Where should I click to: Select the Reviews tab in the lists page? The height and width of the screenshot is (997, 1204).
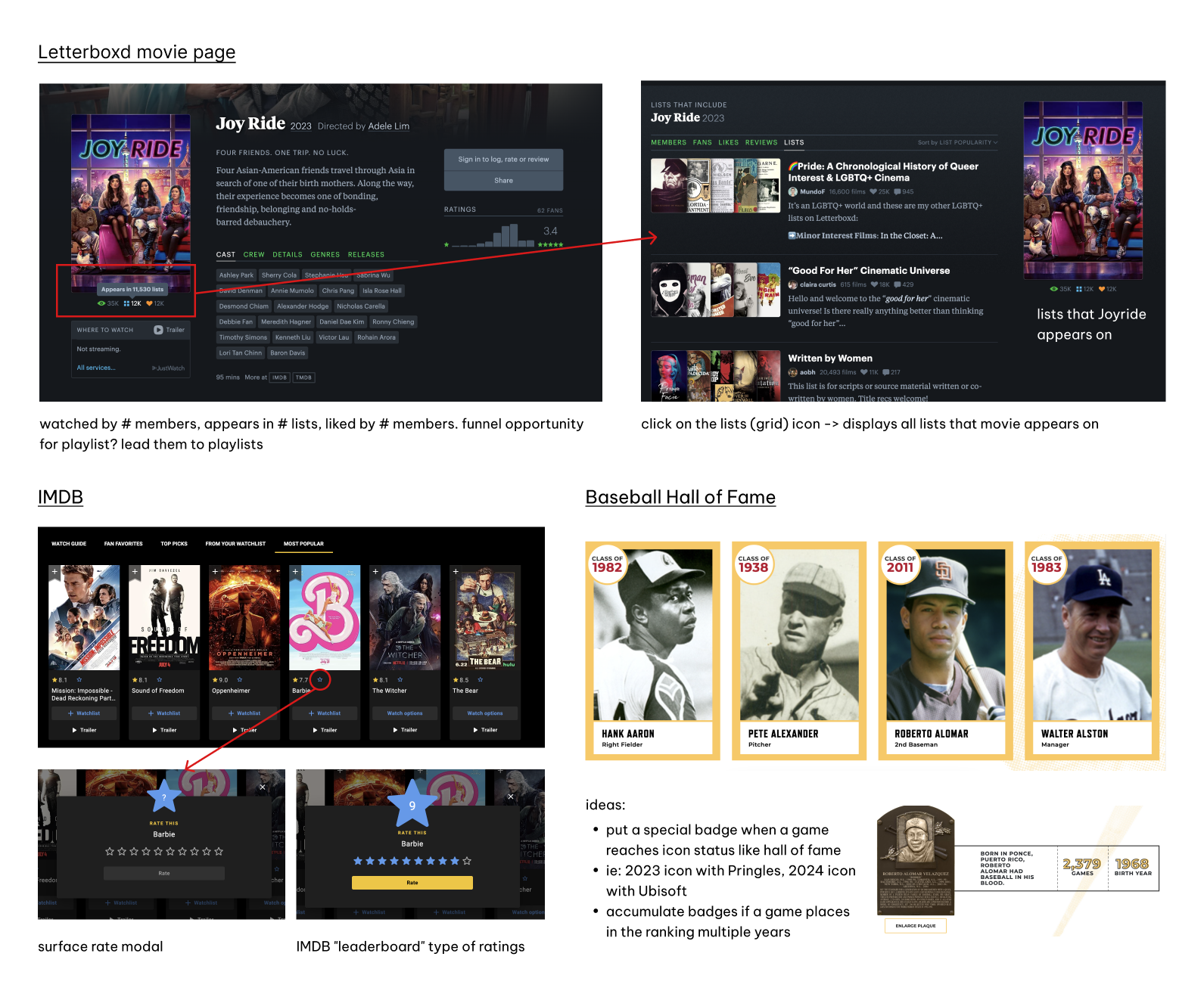(761, 142)
